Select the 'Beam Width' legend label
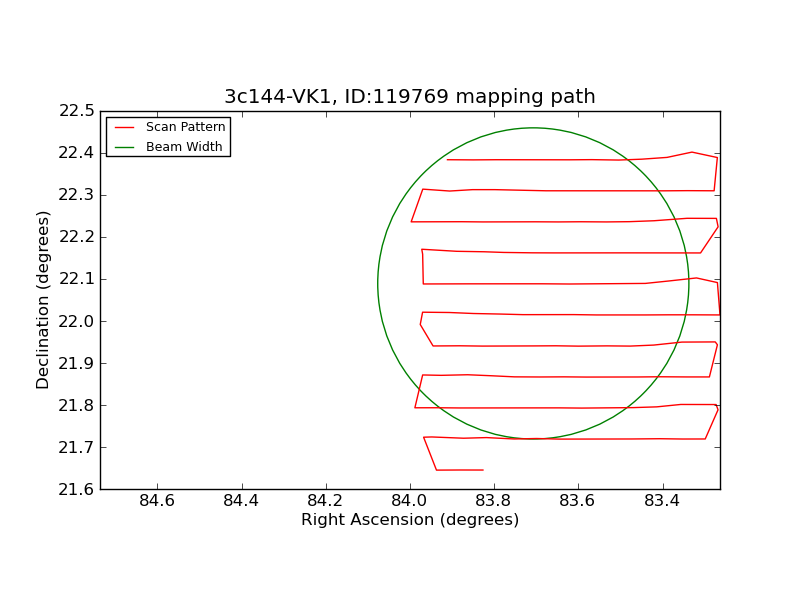The height and width of the screenshot is (600, 800). click(184, 146)
